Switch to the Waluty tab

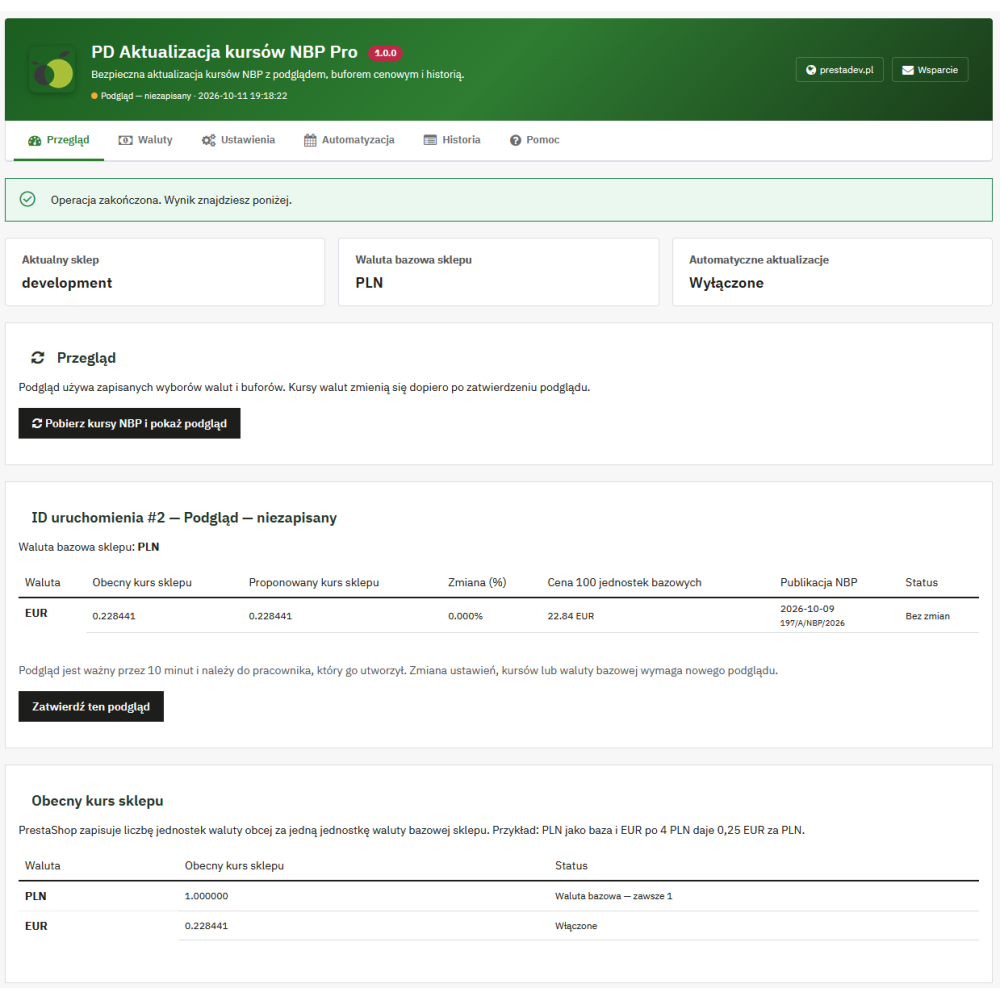point(145,140)
